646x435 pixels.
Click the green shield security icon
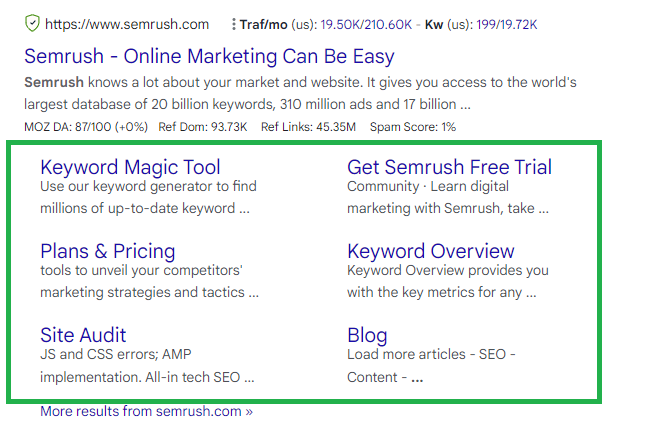32,23
